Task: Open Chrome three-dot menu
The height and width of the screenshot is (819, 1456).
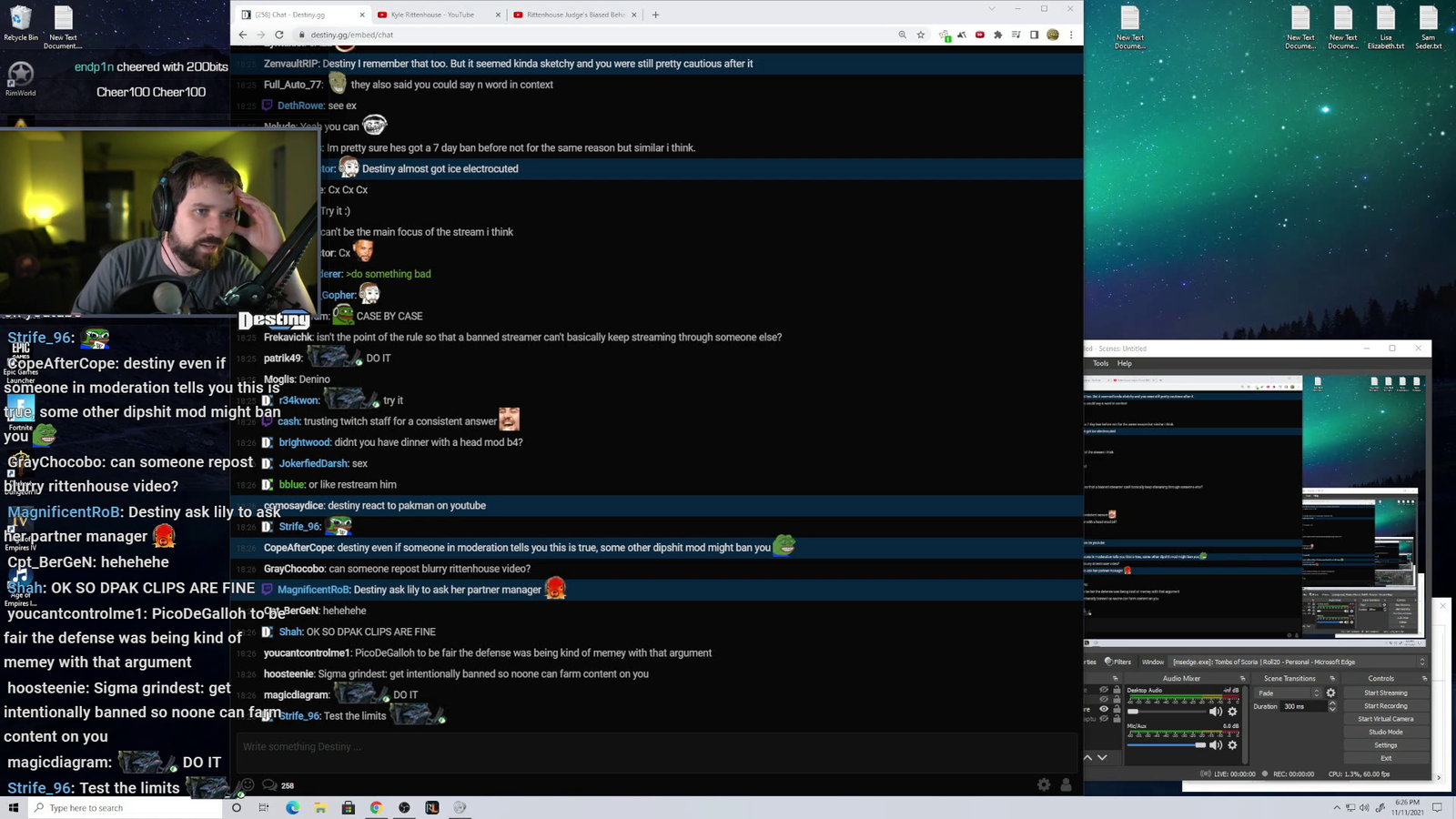Action: click(x=1071, y=35)
